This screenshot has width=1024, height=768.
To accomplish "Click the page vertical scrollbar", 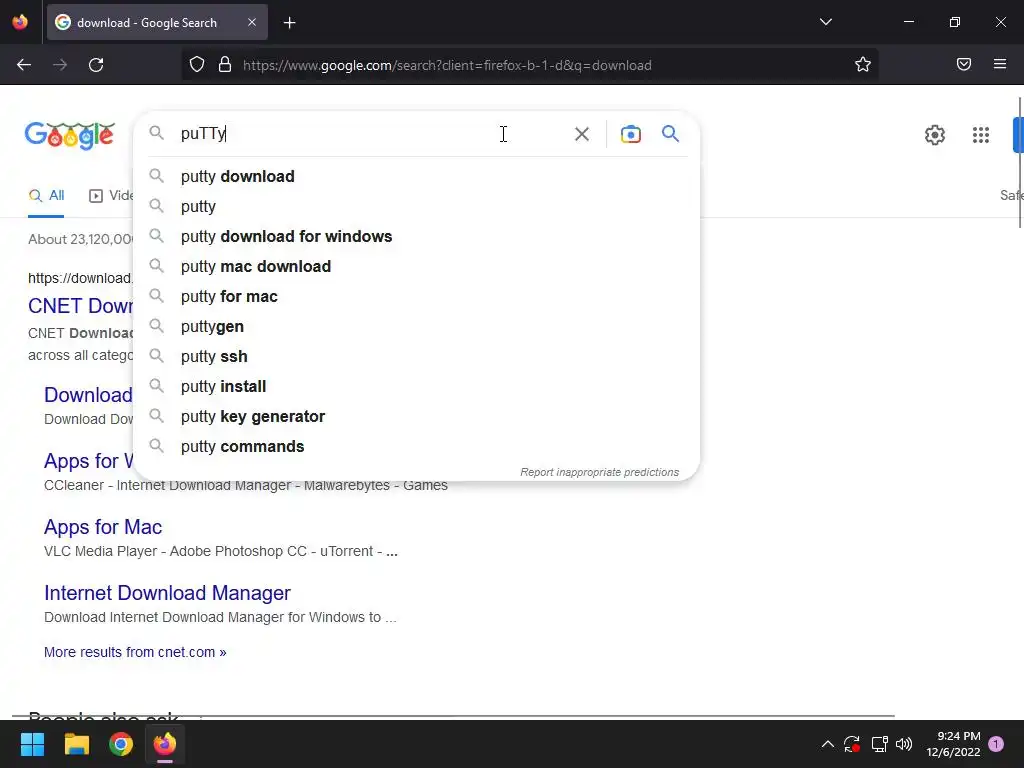I will point(1019,163).
